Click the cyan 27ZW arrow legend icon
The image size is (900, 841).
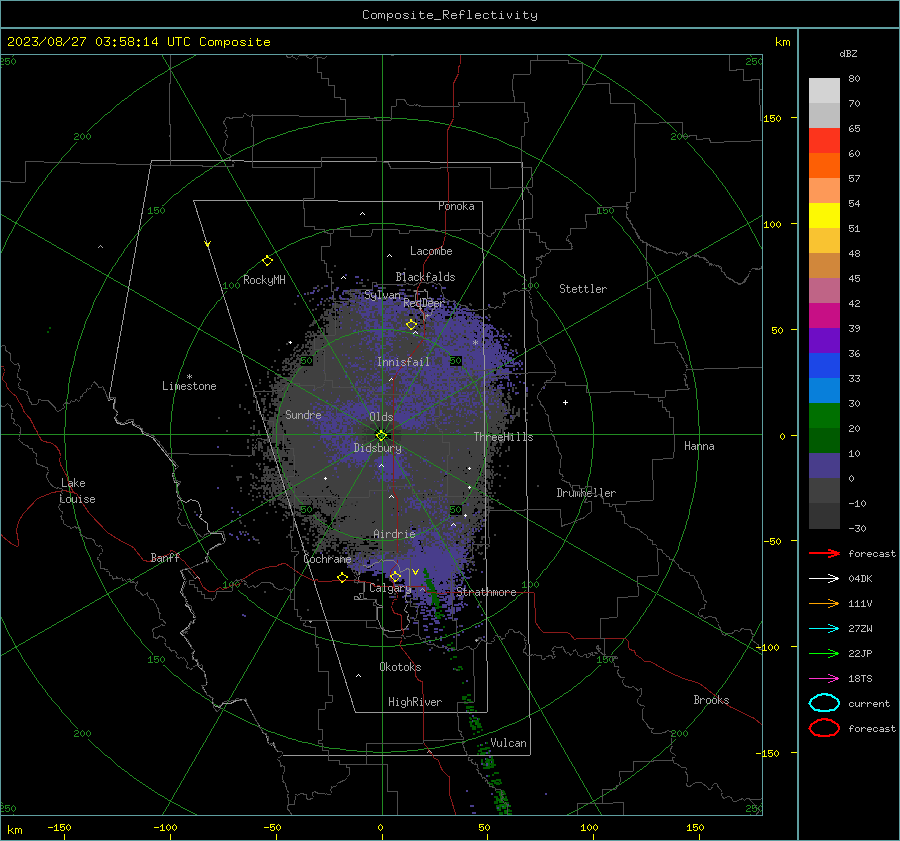(x=824, y=629)
